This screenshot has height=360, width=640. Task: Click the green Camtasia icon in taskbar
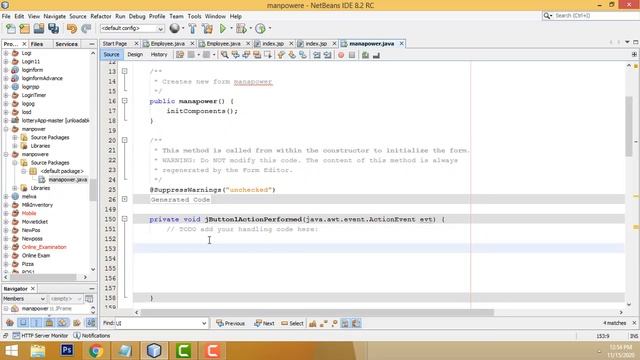click(x=183, y=351)
